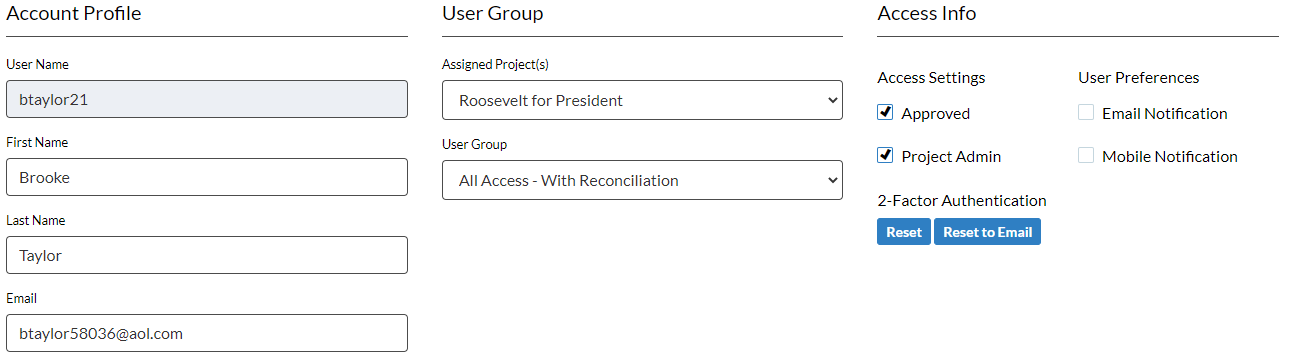Click the Reset to Email button
Screen dimensions: 1305x362
[x=987, y=232]
